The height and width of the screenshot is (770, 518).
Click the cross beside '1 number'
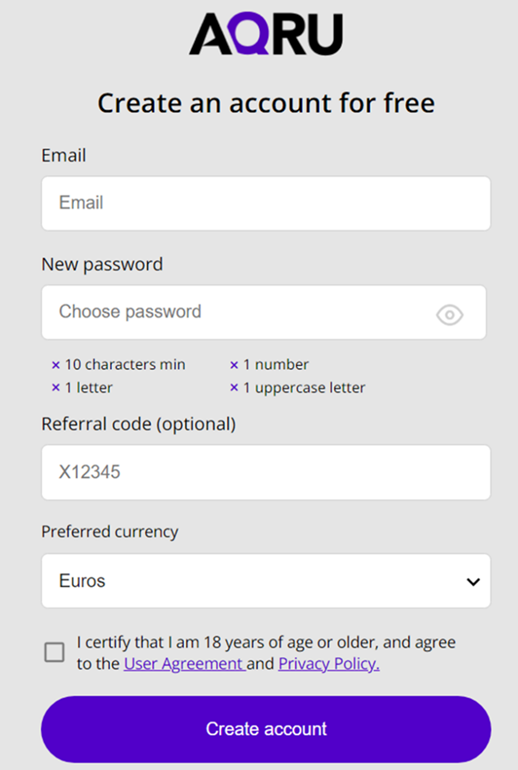pos(234,365)
